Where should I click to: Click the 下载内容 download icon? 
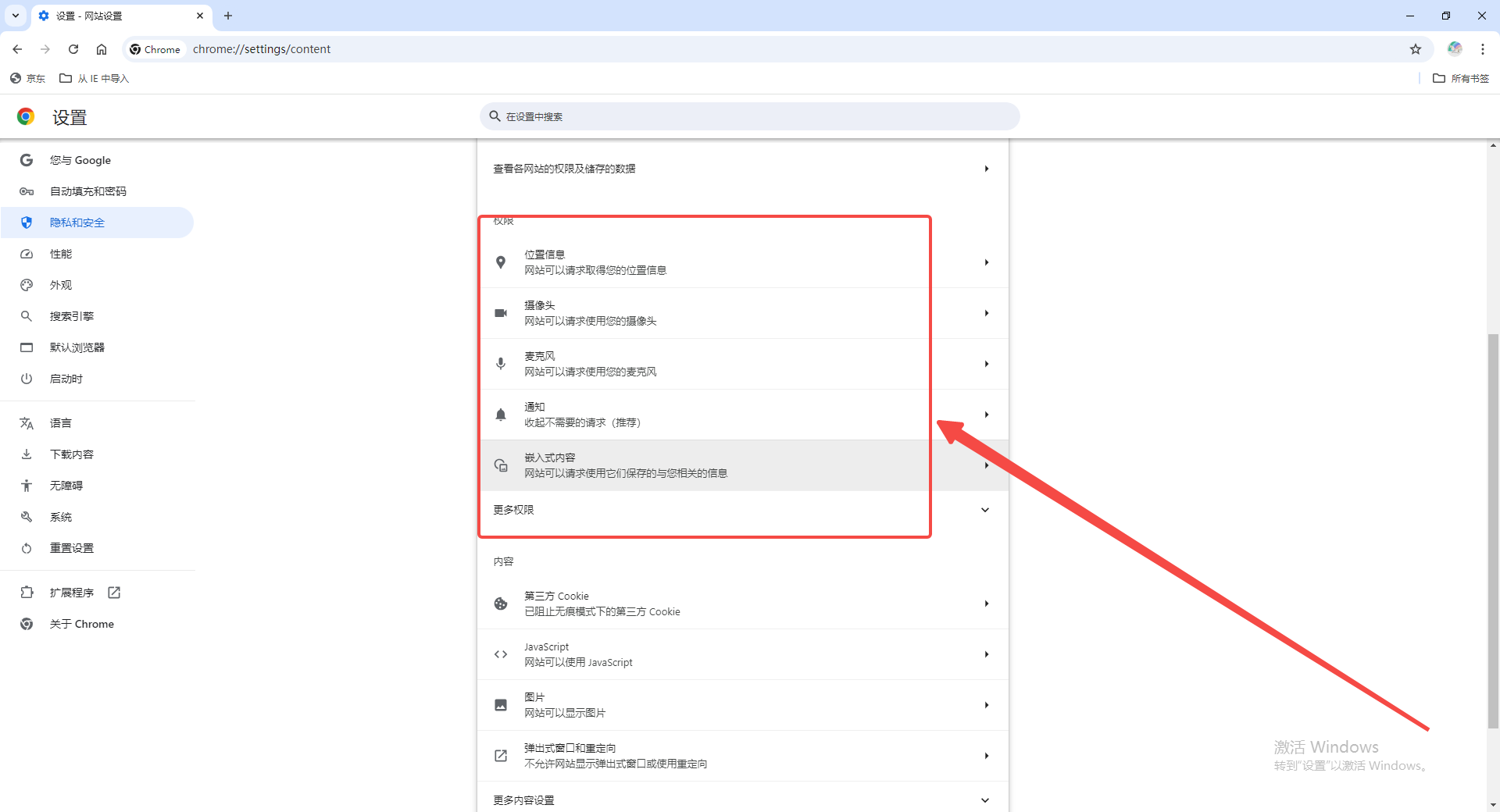pyautogui.click(x=27, y=454)
